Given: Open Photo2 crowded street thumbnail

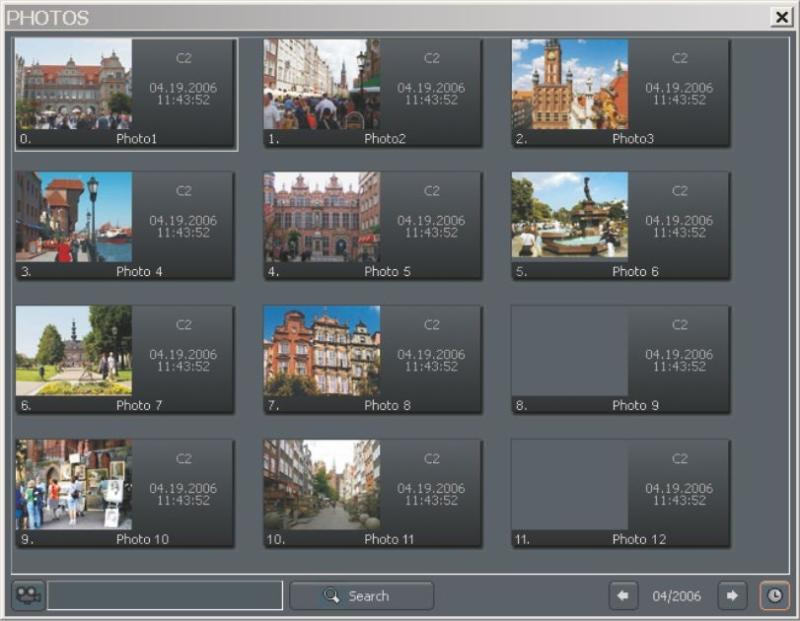Looking at the screenshot, I should [322, 85].
